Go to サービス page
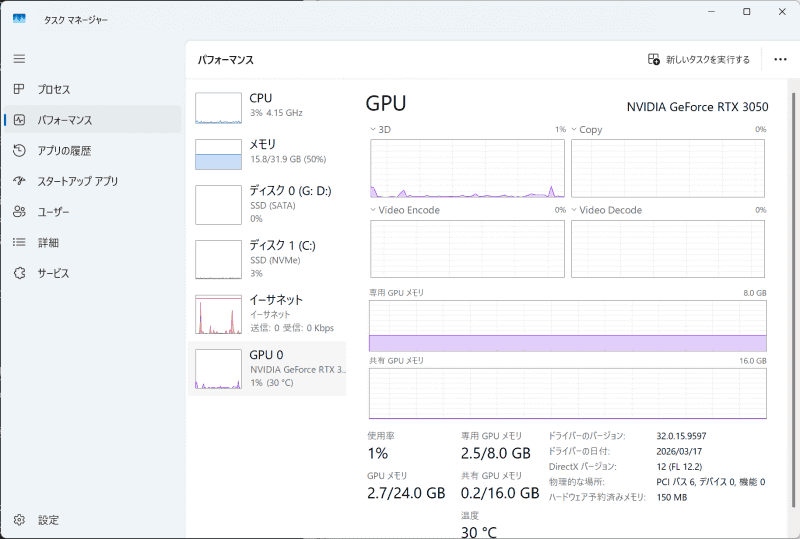Viewport: 800px width, 539px height. pos(92,273)
